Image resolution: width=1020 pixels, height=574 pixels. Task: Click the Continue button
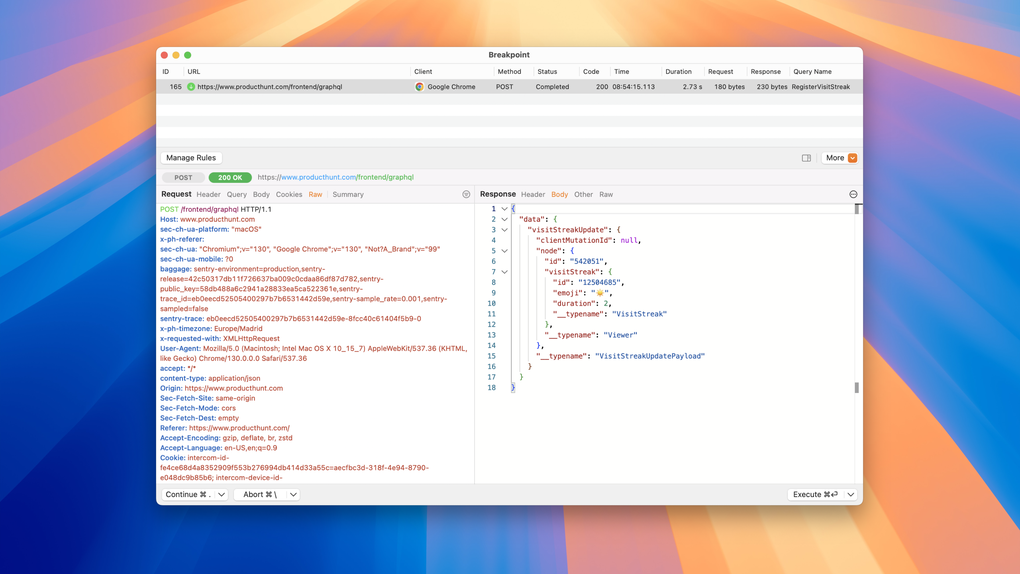pyautogui.click(x=188, y=495)
